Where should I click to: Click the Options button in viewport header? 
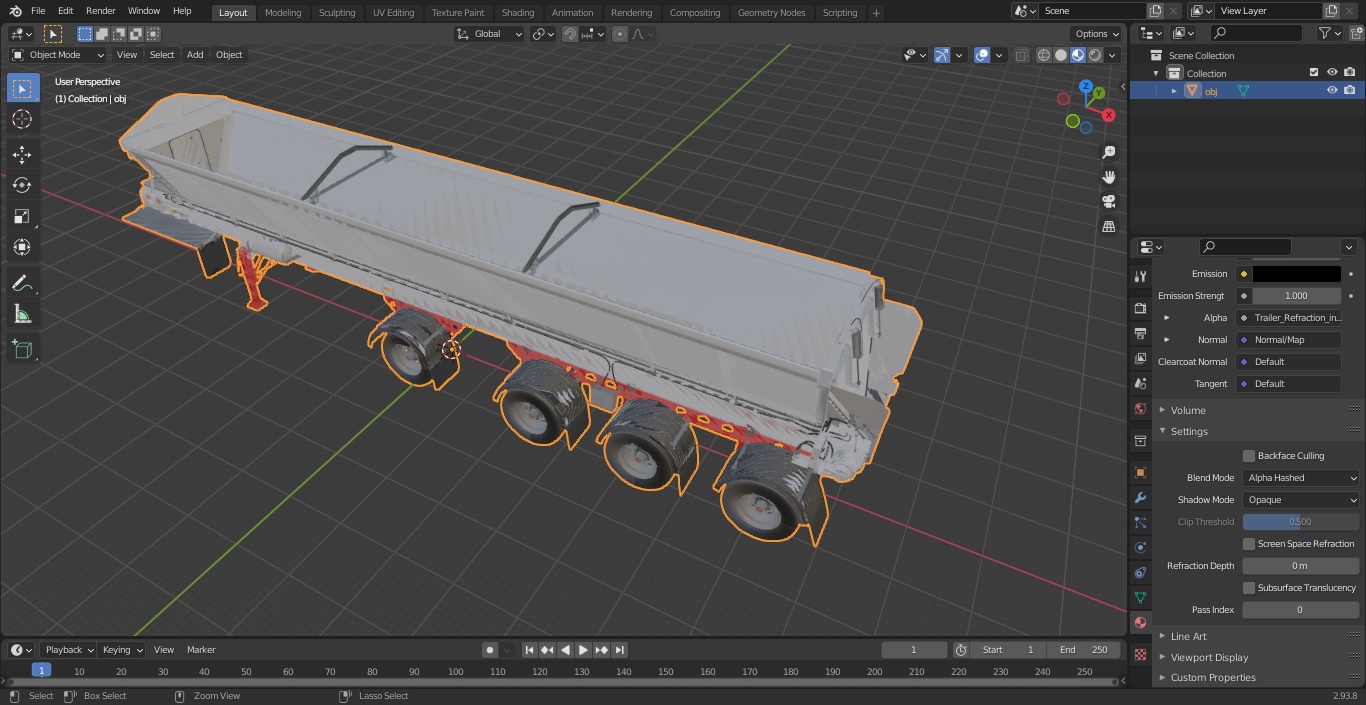pyautogui.click(x=1097, y=34)
